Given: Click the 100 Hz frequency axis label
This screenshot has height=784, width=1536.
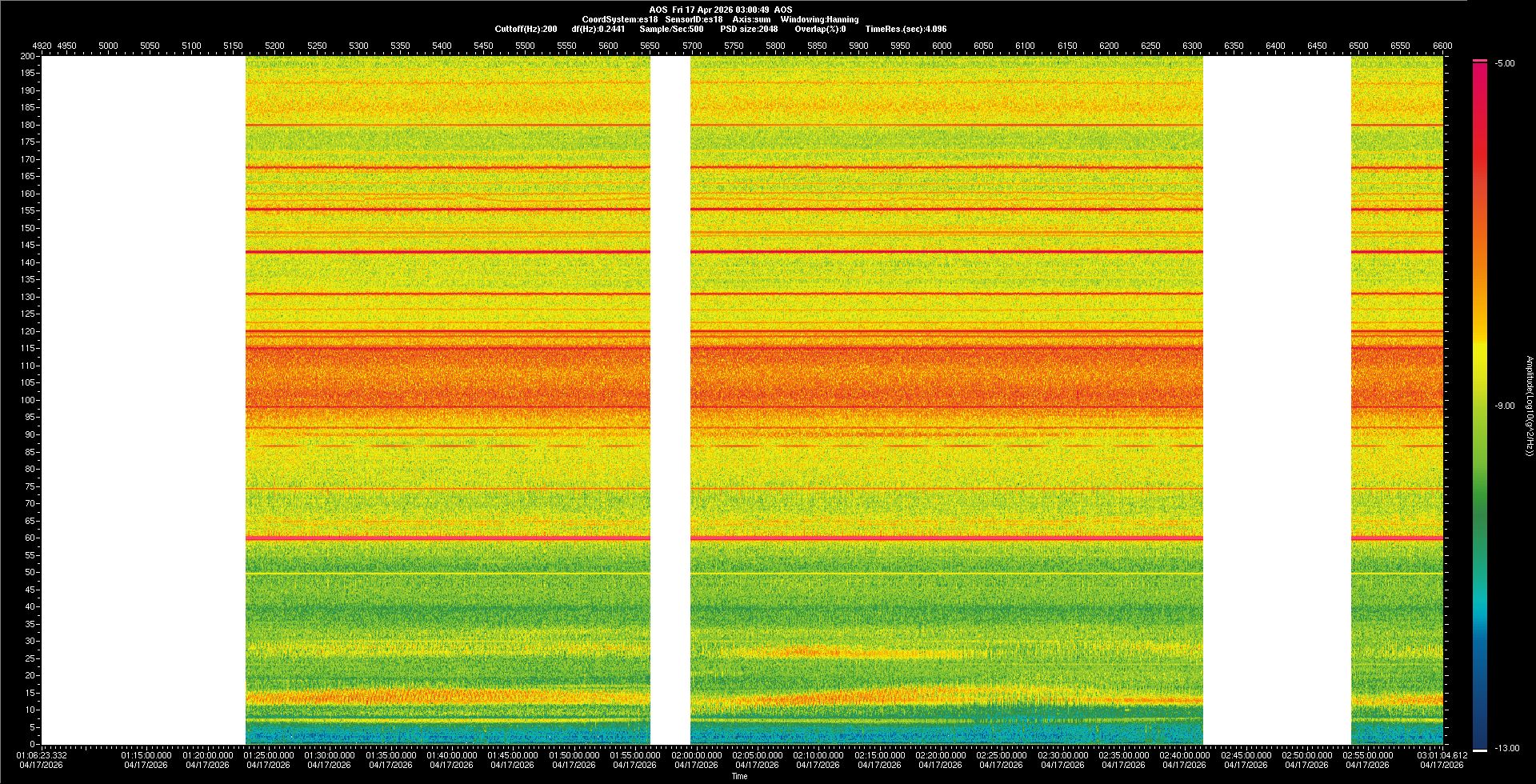Looking at the screenshot, I should coord(28,400).
